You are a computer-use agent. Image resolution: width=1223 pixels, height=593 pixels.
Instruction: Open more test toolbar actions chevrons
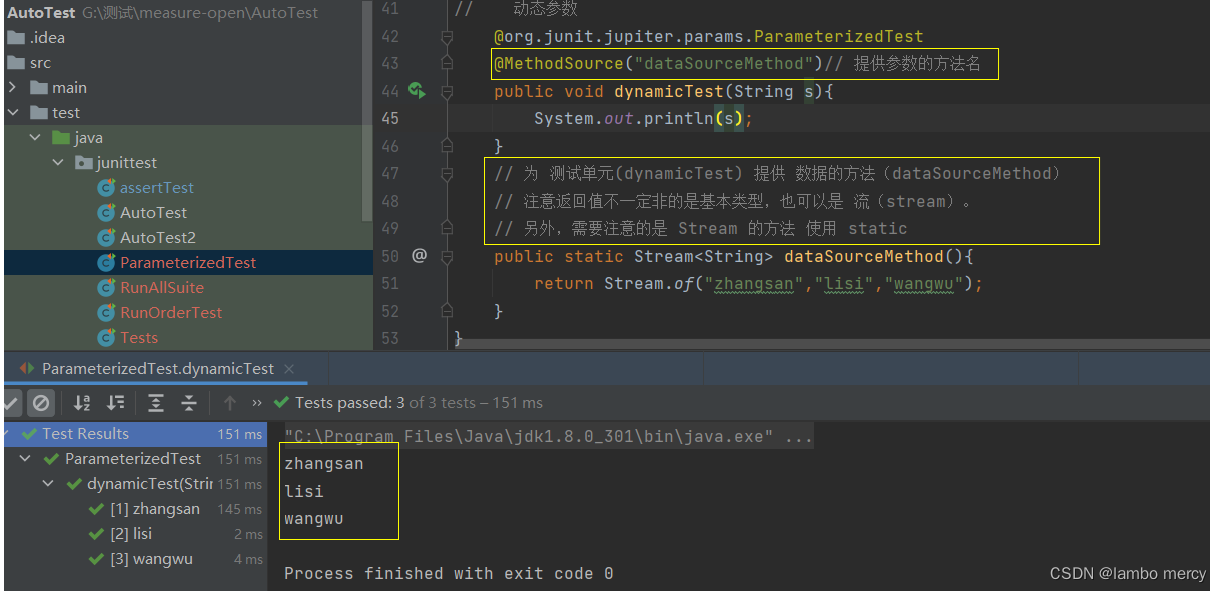[x=257, y=403]
